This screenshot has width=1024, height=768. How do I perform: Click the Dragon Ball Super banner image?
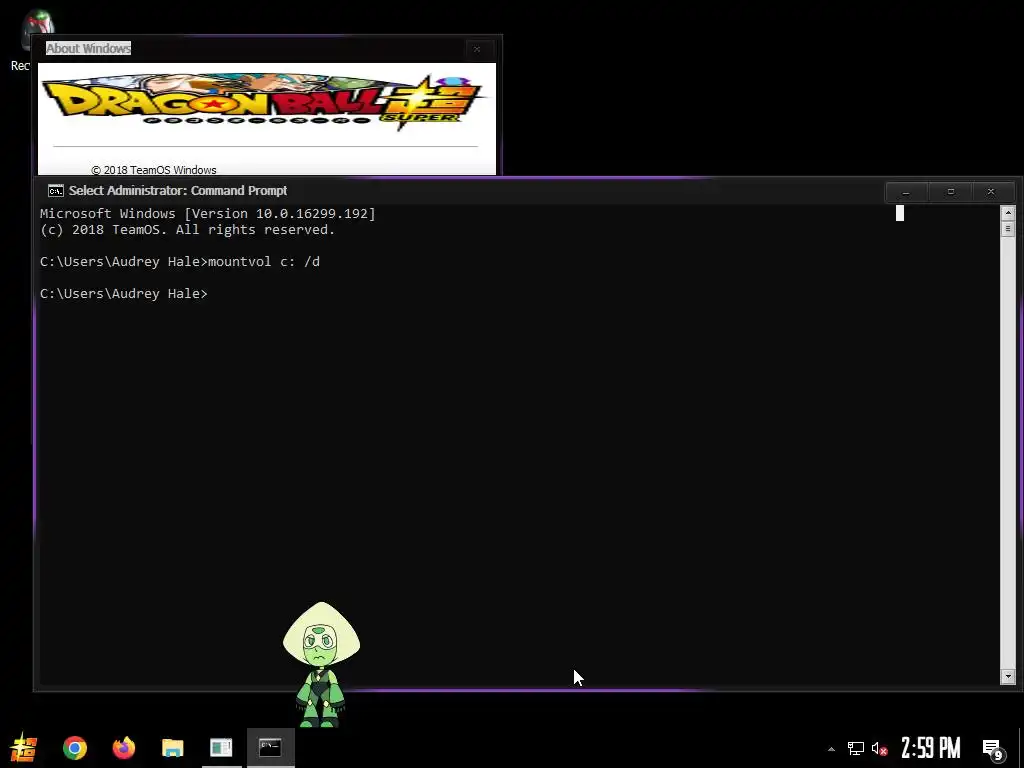(x=264, y=101)
